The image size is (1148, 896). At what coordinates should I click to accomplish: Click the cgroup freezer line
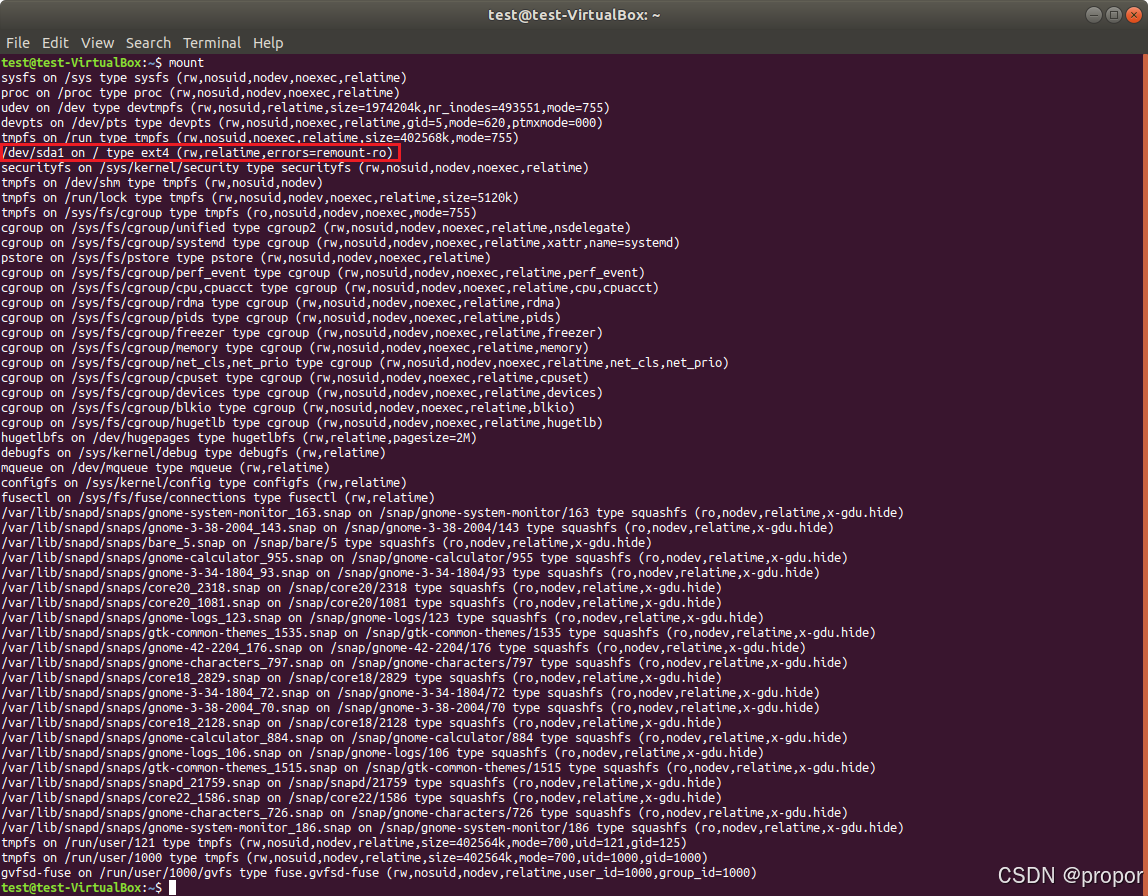tap(302, 333)
